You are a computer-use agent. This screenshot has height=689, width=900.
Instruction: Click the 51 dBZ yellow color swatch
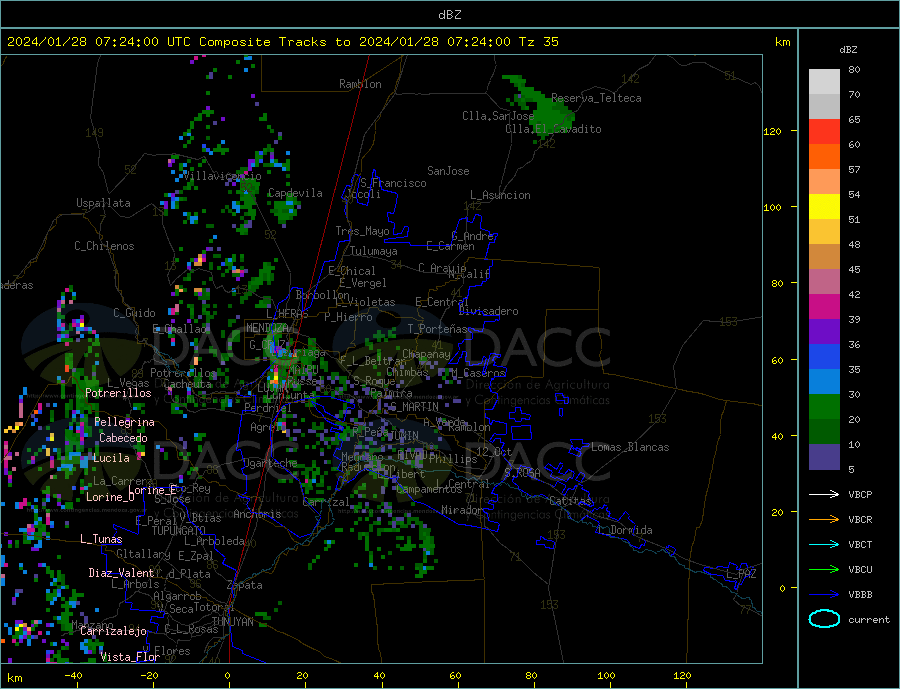pyautogui.click(x=824, y=206)
